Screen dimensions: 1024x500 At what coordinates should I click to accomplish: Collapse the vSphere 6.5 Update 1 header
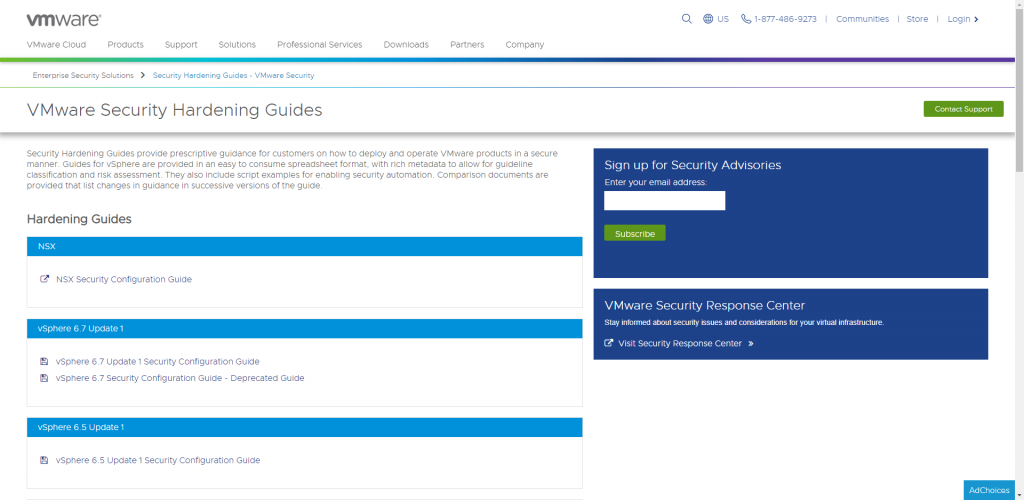point(304,427)
